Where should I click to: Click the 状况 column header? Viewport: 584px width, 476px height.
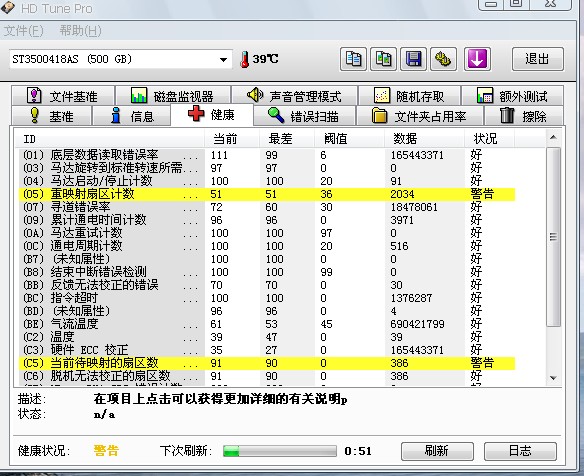pyautogui.click(x=489, y=139)
